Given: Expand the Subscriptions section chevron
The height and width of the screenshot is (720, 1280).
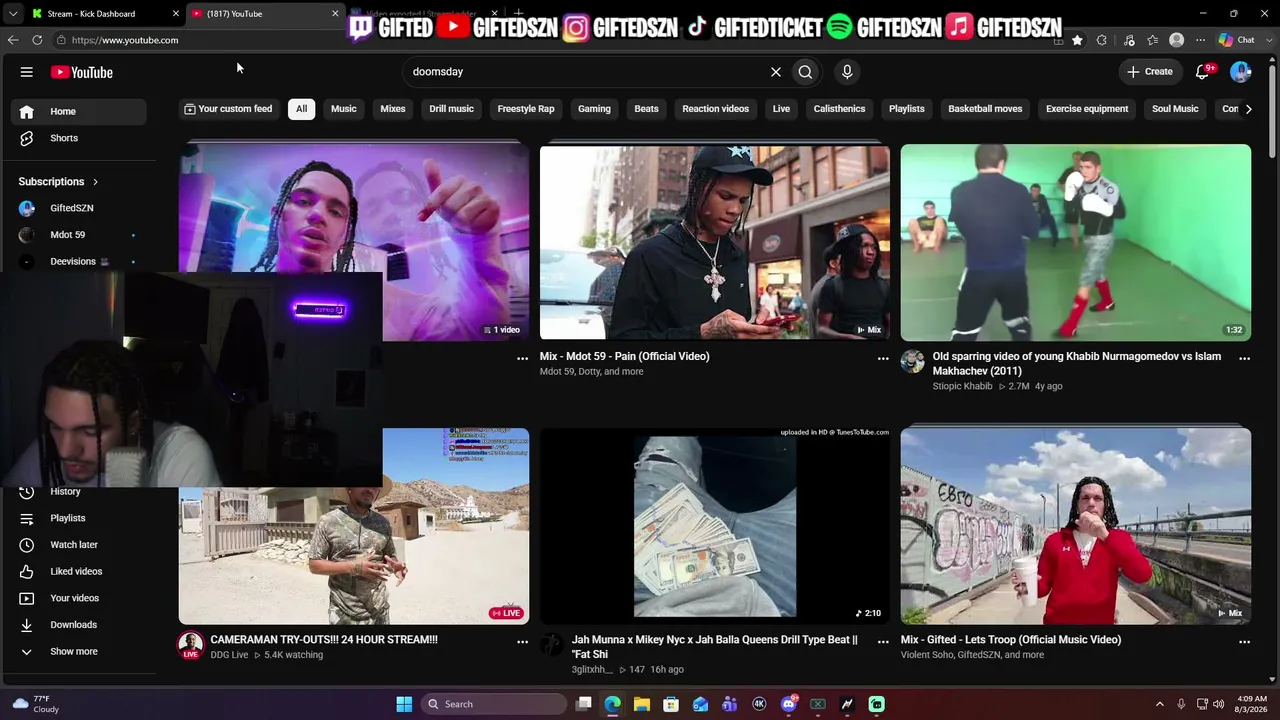Looking at the screenshot, I should [x=95, y=182].
